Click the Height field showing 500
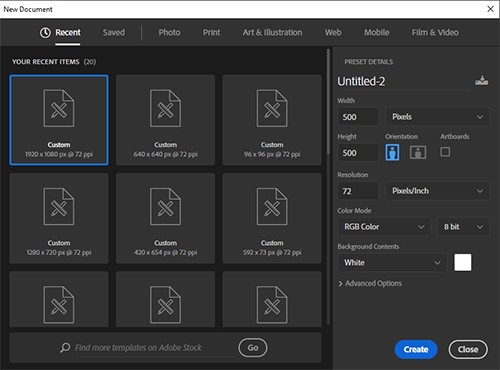The height and width of the screenshot is (370, 500). point(358,153)
